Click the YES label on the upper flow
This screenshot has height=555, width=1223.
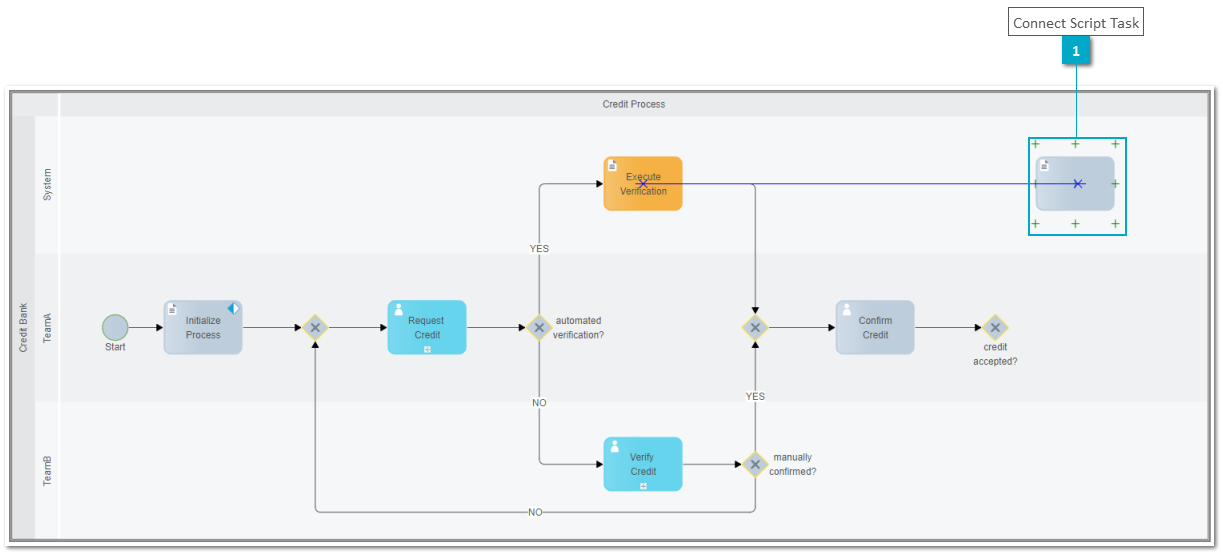pos(539,249)
